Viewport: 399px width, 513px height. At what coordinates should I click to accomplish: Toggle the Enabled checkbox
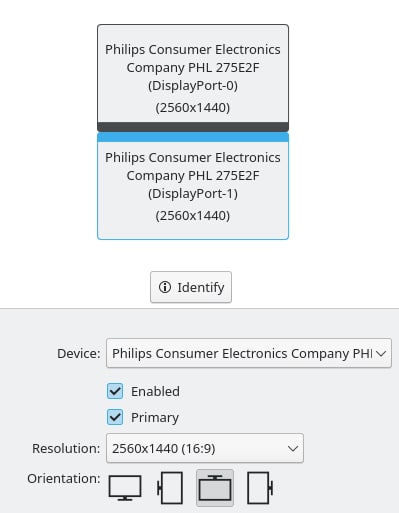115,391
